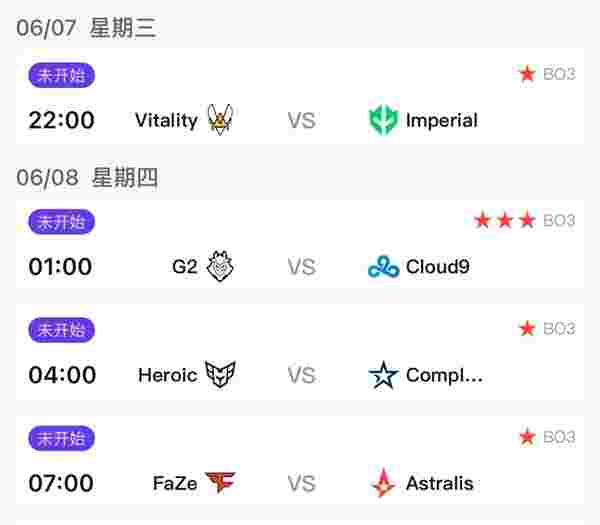Click the Imperial team logo

(383, 120)
